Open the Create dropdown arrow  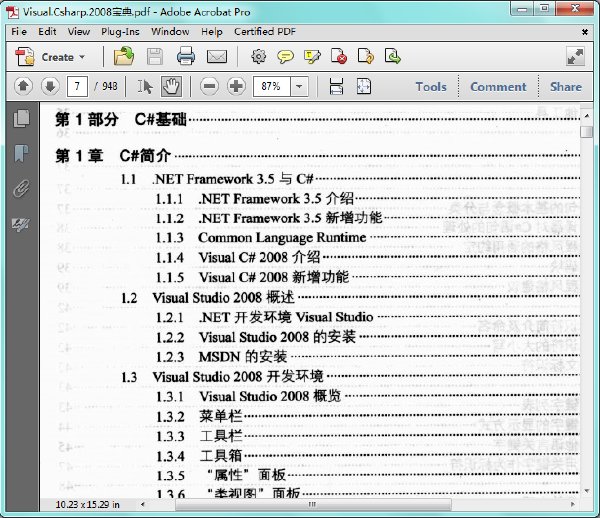(82, 57)
